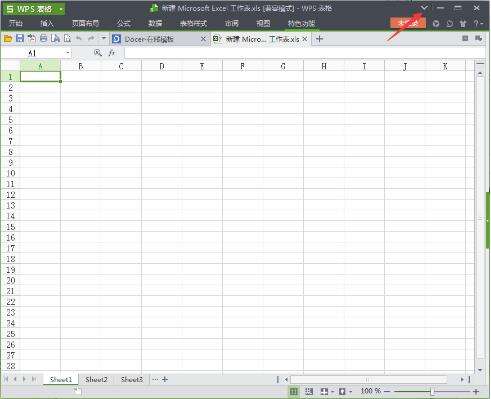Redo the action with the redo arrow

coord(91,39)
